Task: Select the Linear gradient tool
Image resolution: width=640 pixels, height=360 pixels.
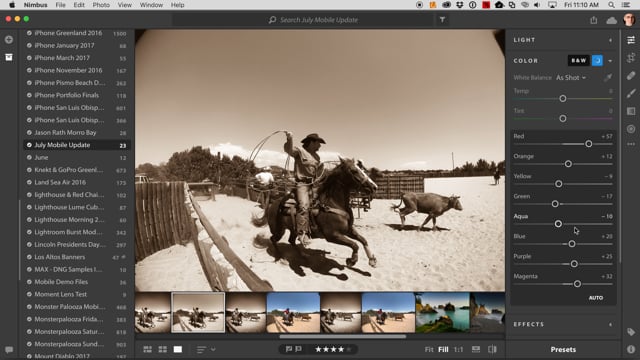Action: coord(631,111)
